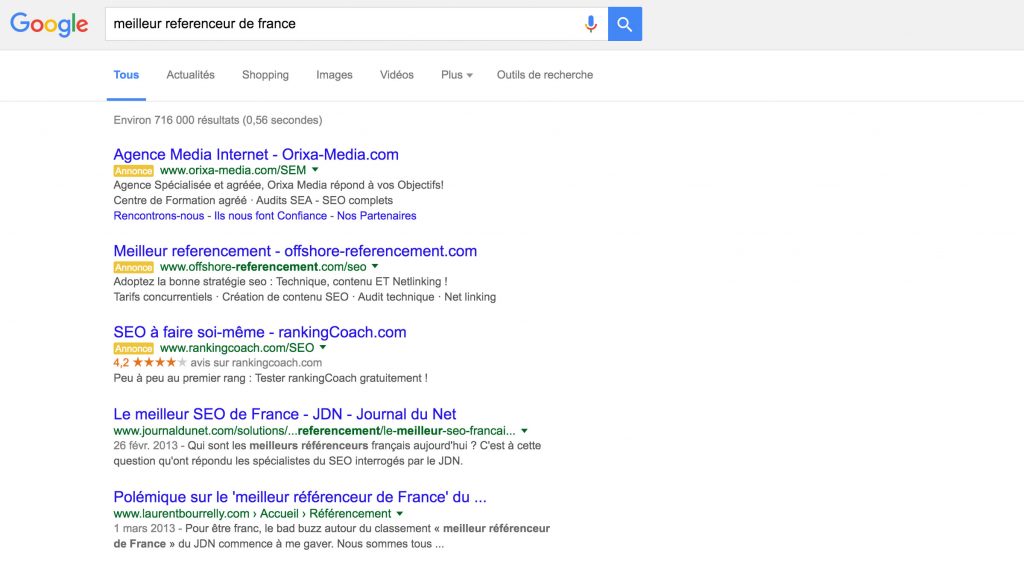The width and height of the screenshot is (1024, 568).
Task: Click the www.orixa-media.com/SEM URL
Action: coord(232,170)
